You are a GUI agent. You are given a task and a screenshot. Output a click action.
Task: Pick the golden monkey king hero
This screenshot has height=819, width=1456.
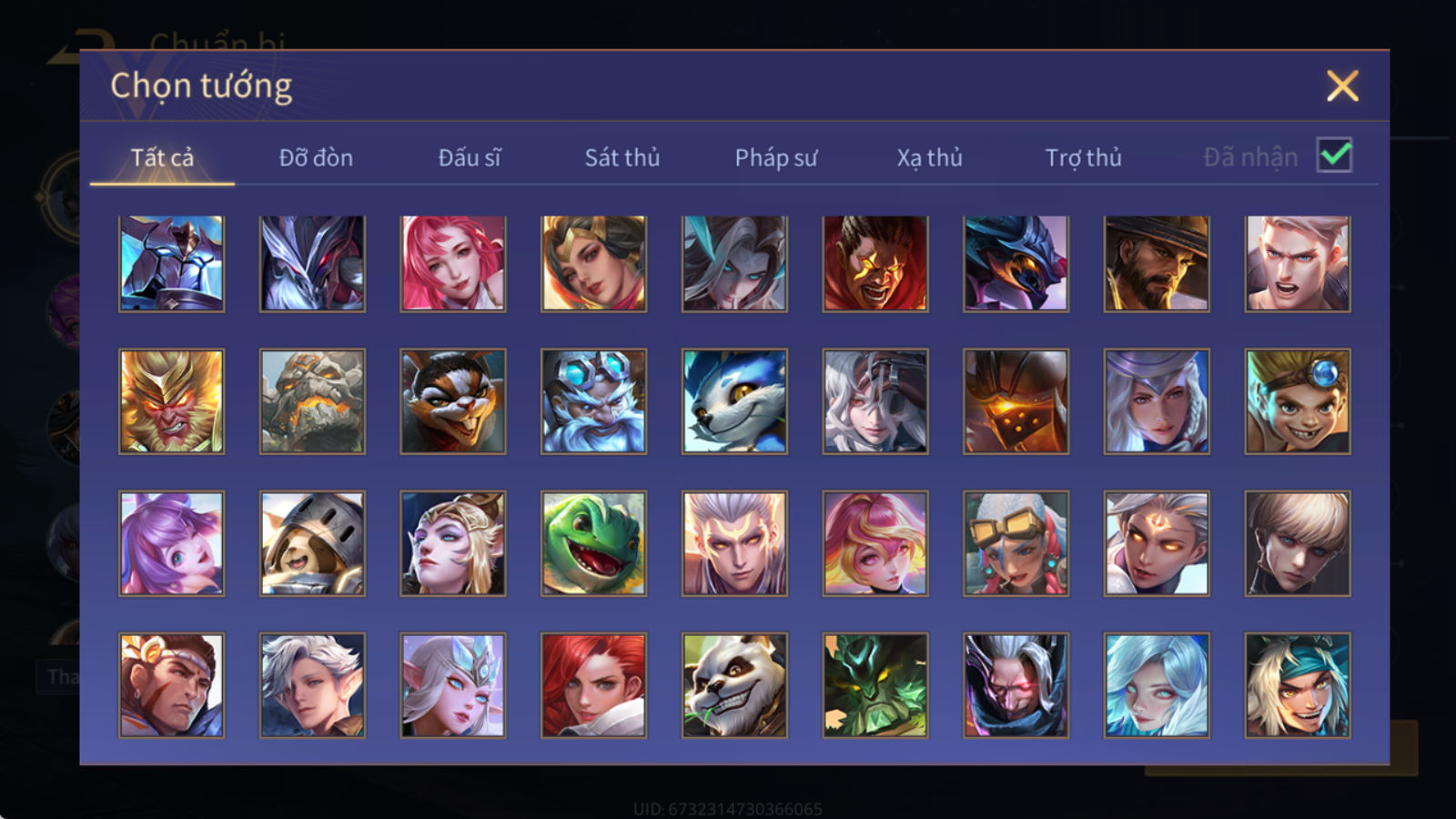171,401
